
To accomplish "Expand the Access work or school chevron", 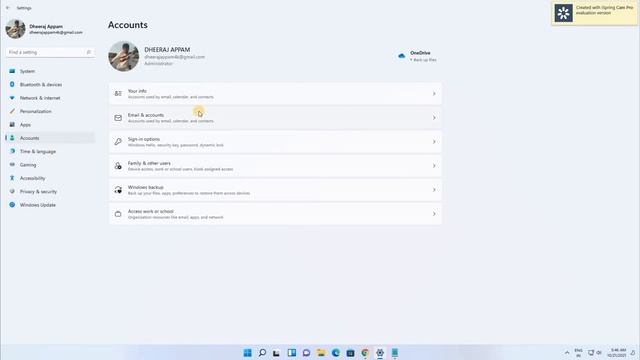I will 434,214.
